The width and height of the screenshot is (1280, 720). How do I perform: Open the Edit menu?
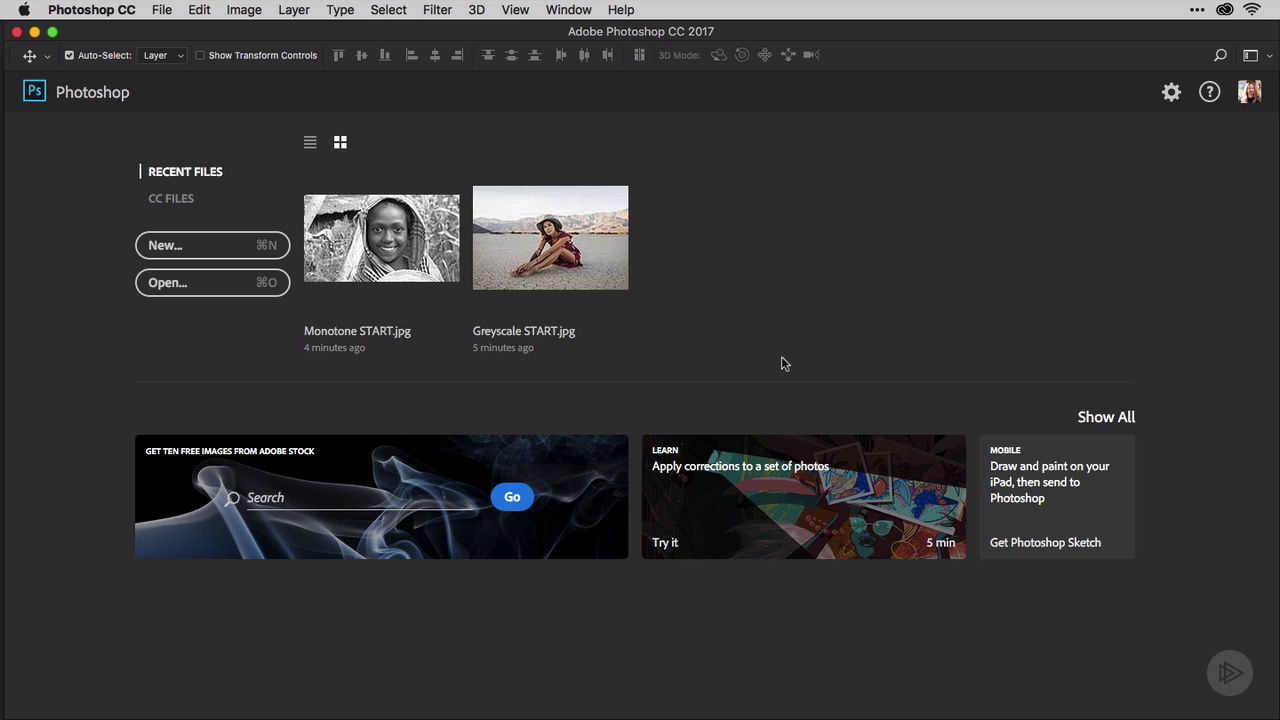pyautogui.click(x=199, y=10)
